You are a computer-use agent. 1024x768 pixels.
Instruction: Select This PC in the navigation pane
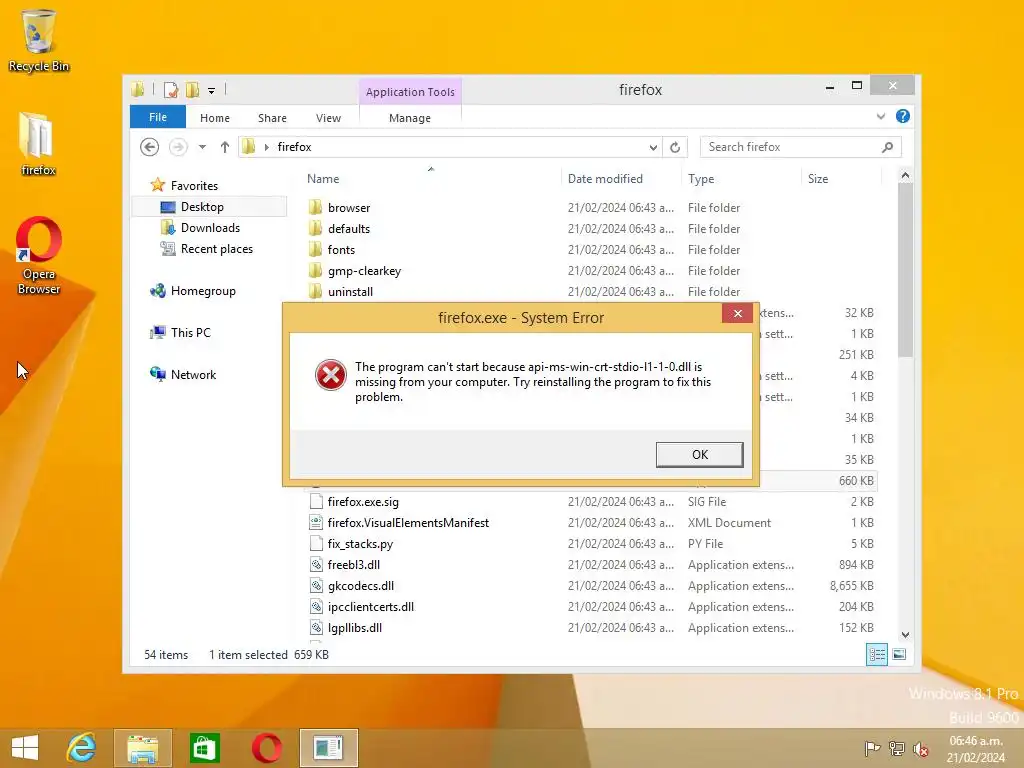pyautogui.click(x=191, y=332)
